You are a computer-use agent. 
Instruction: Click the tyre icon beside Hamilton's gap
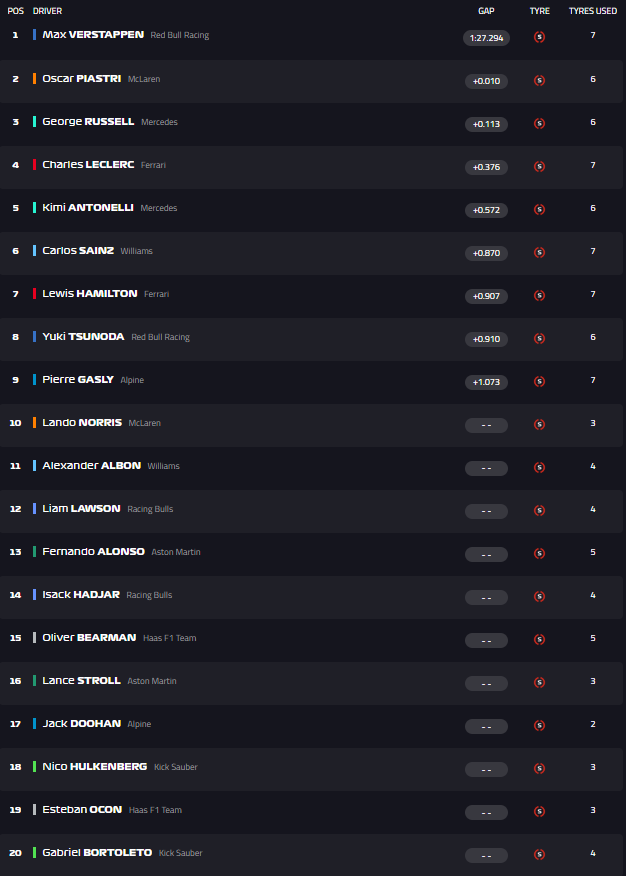[x=540, y=296]
